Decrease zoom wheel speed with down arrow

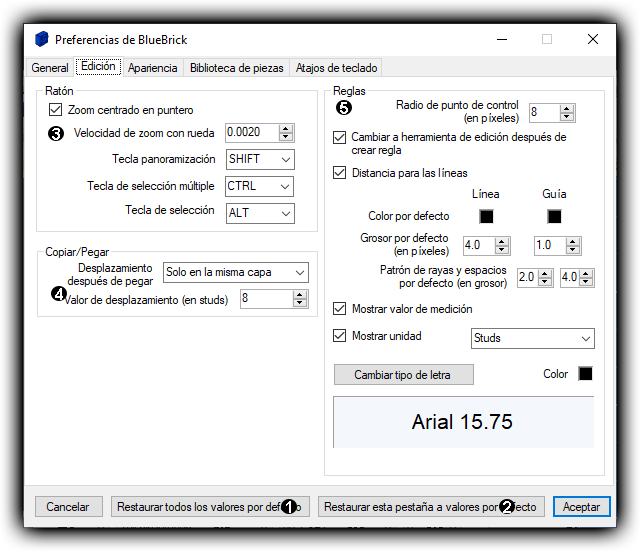pyautogui.click(x=286, y=137)
